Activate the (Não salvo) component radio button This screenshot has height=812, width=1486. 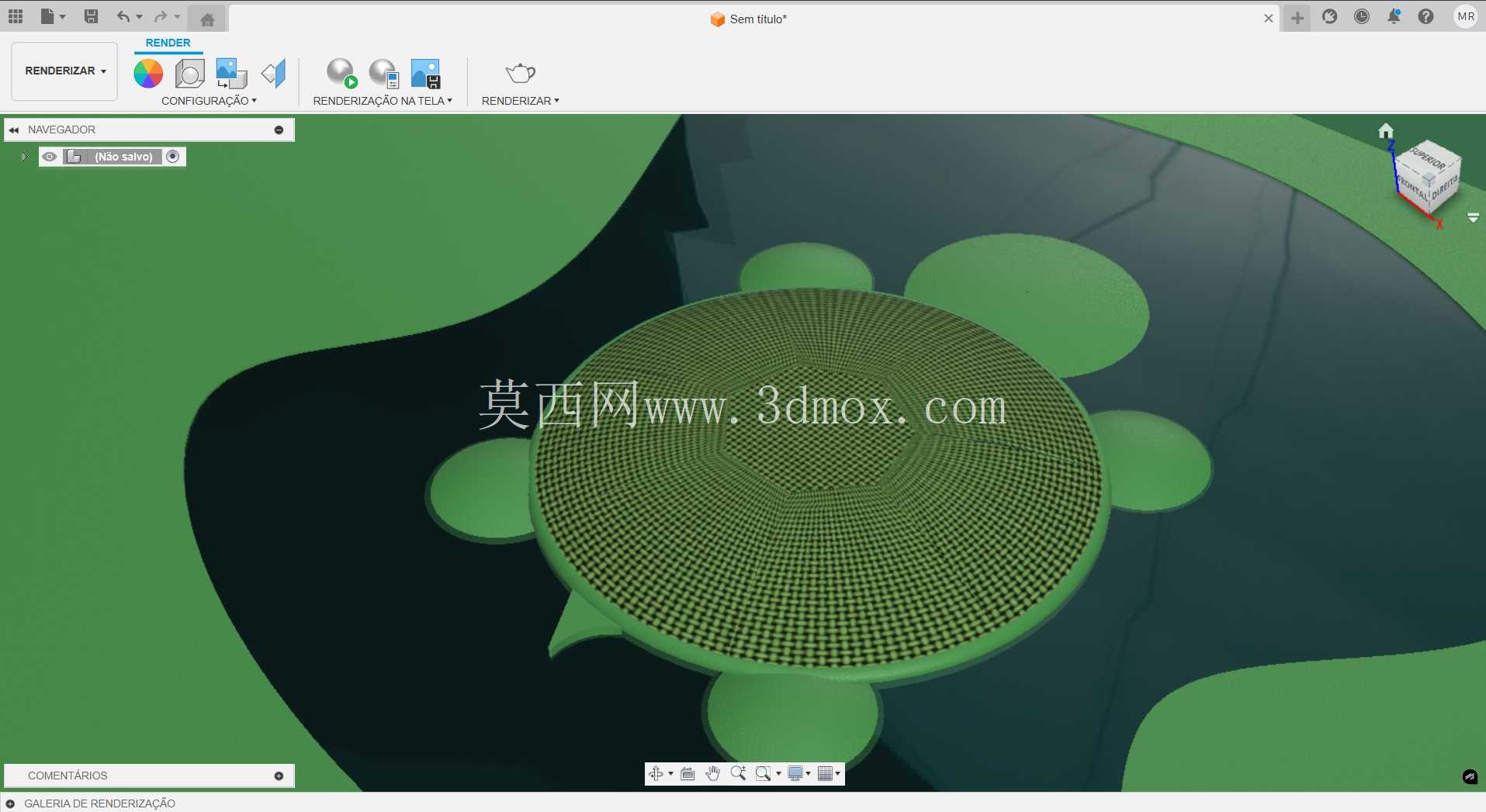coord(173,157)
